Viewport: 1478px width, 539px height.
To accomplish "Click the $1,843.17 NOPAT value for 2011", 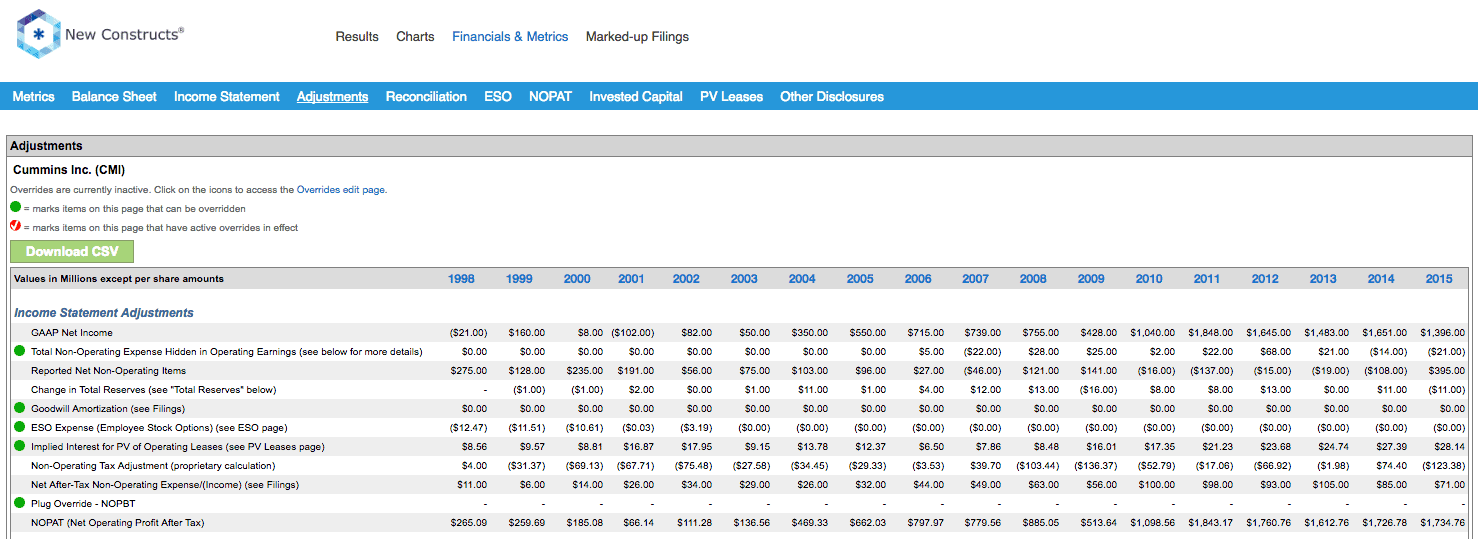I will click(x=1211, y=522).
